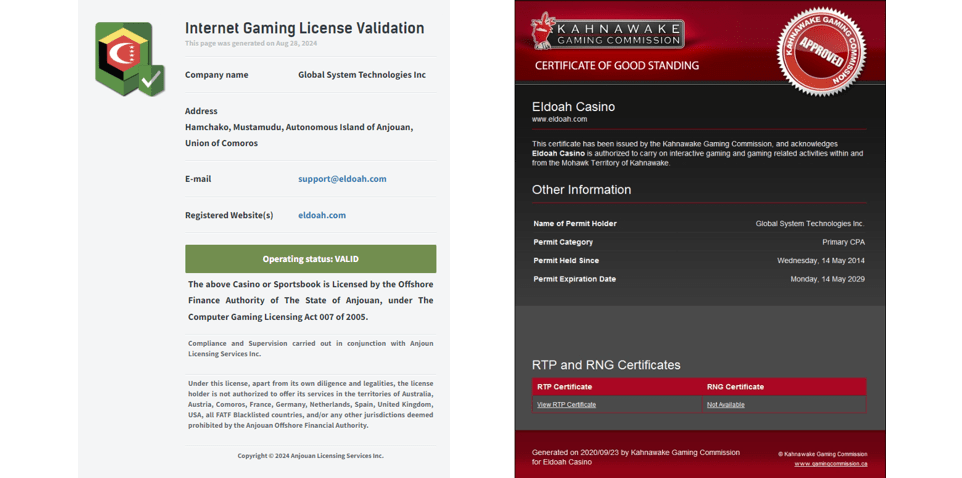
Task: Click the RNG Certificate column header
Action: 736,387
